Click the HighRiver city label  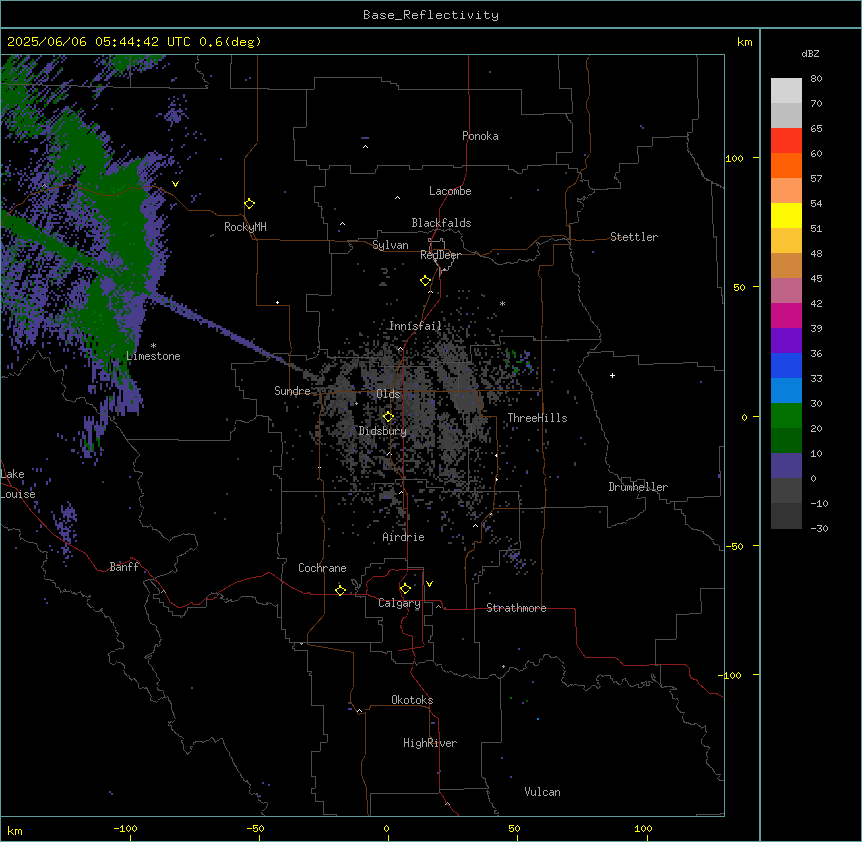[x=430, y=743]
